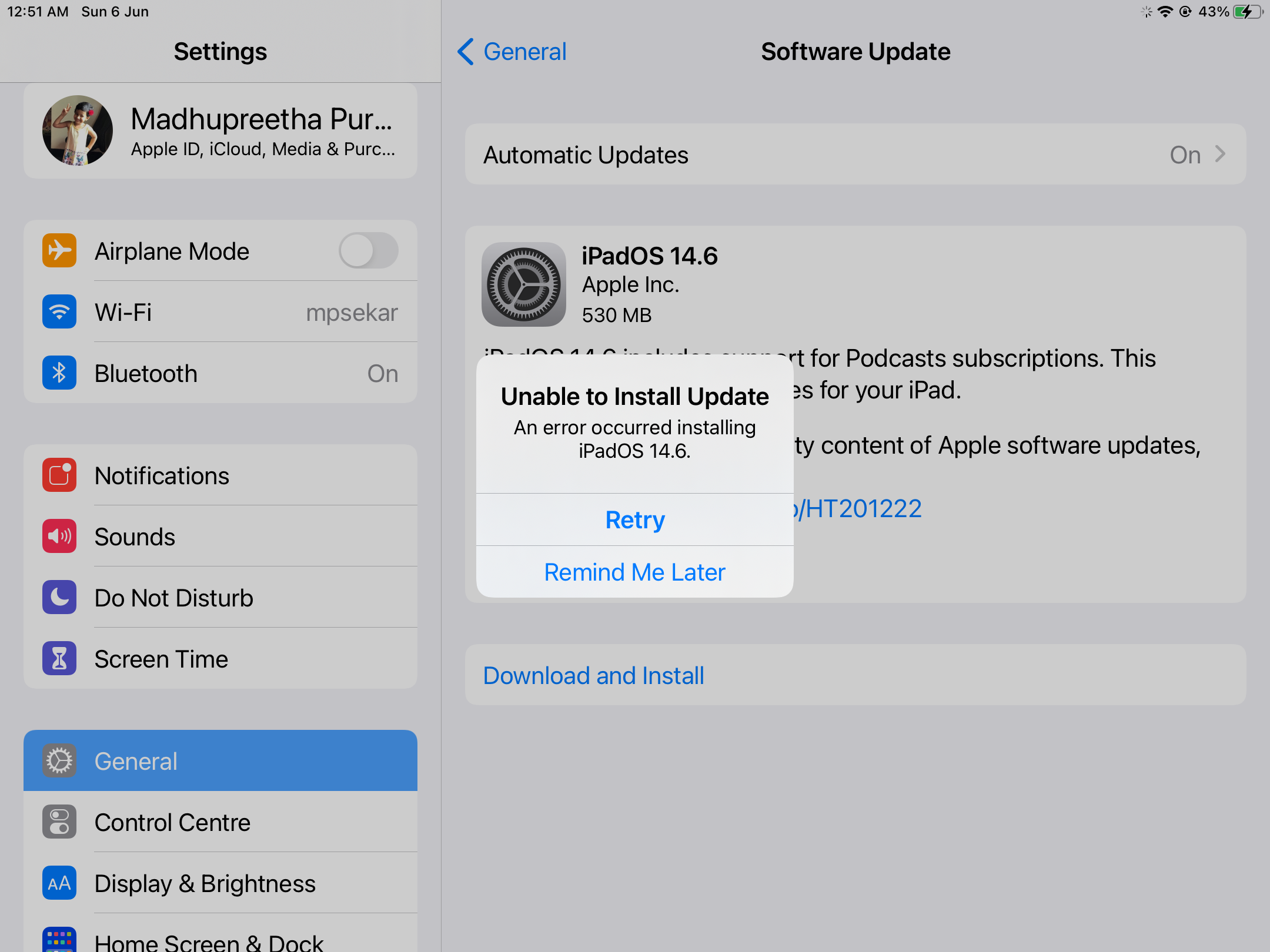
Task: Open Wi-Fi mpsekar network settings
Action: 351,313
